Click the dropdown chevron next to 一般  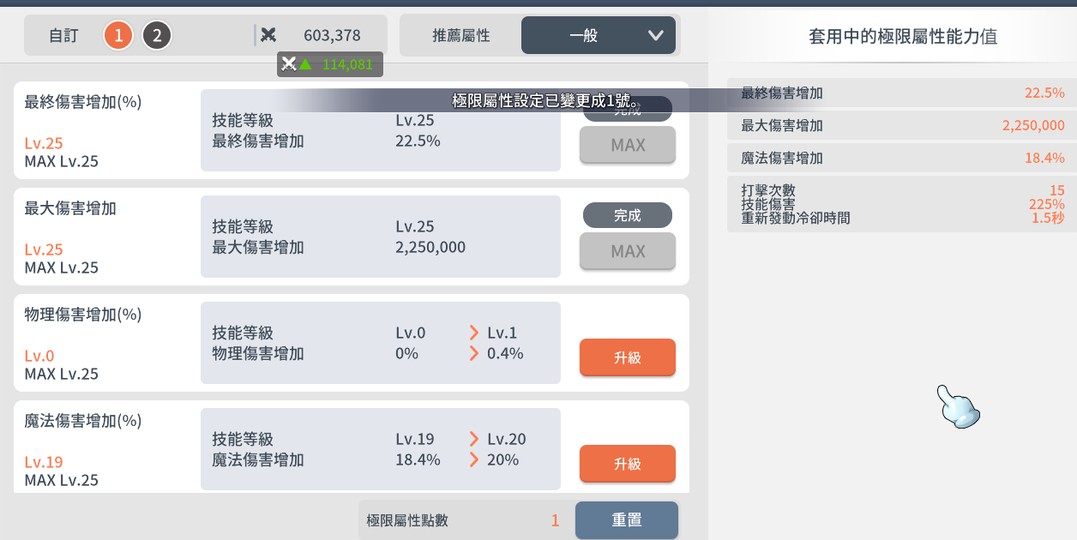click(x=655, y=35)
